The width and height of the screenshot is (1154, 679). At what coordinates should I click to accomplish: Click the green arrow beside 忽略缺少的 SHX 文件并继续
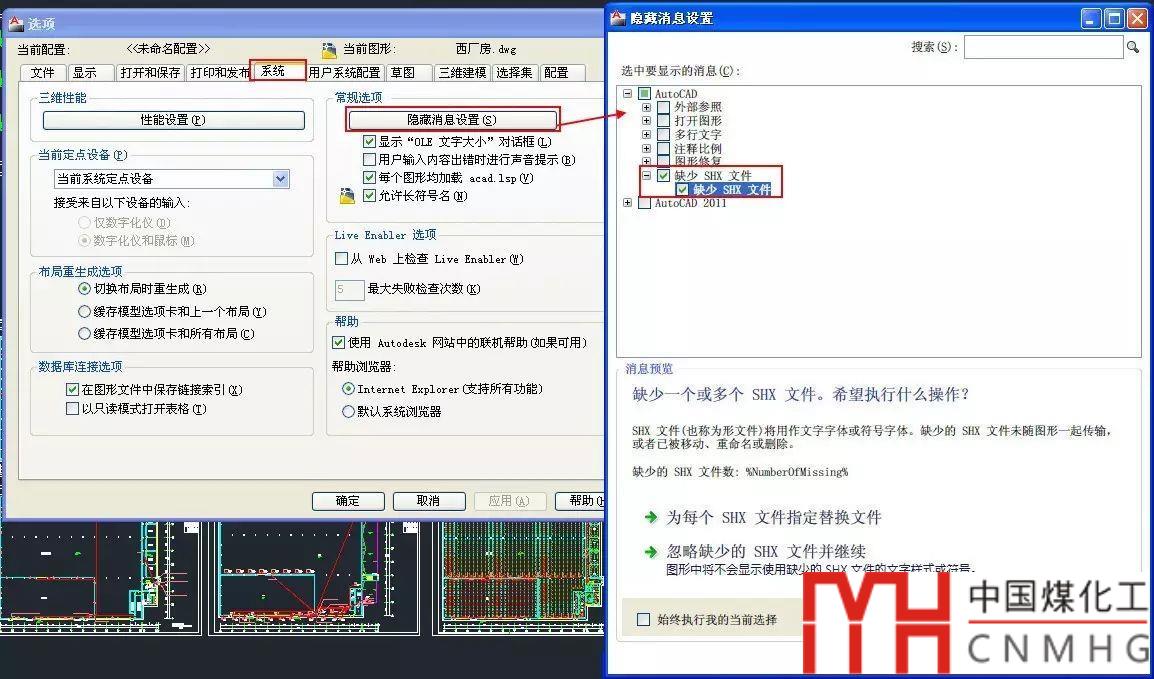point(651,551)
